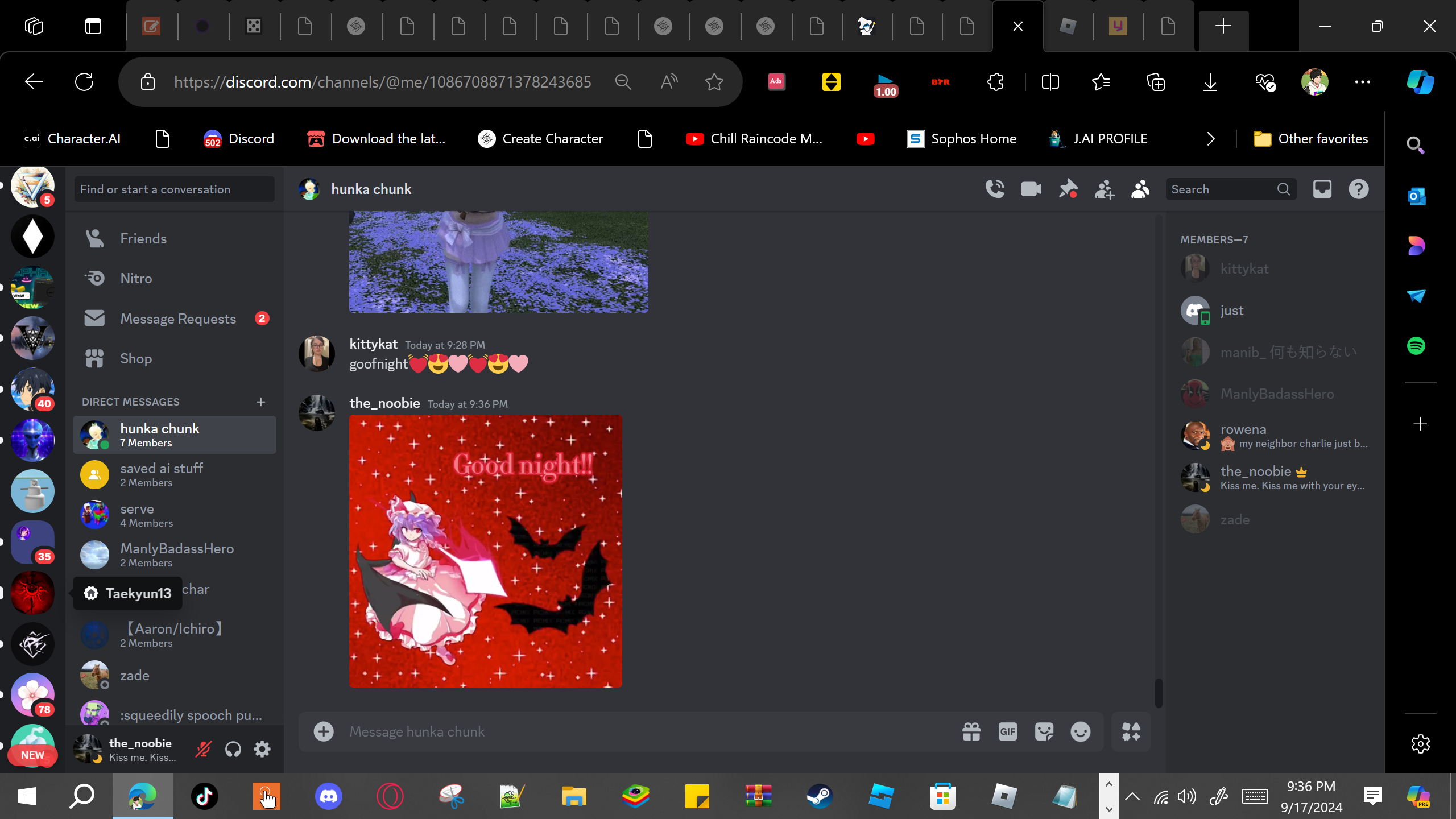
Task: Unmute the microphone
Action: tap(203, 750)
